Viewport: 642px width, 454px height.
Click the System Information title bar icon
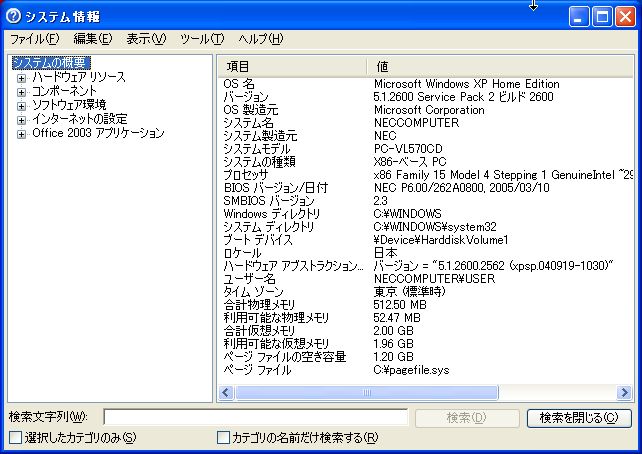pos(14,16)
